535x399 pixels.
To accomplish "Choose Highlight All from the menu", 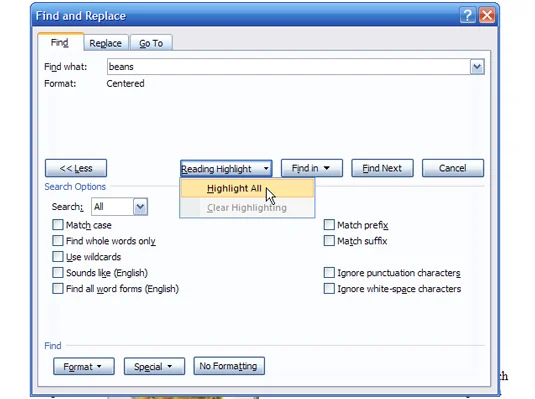I will click(x=247, y=188).
